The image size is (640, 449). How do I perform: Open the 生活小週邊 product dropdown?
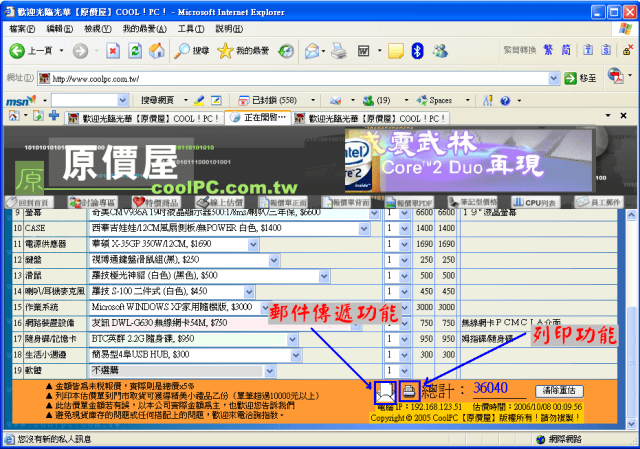(296, 356)
